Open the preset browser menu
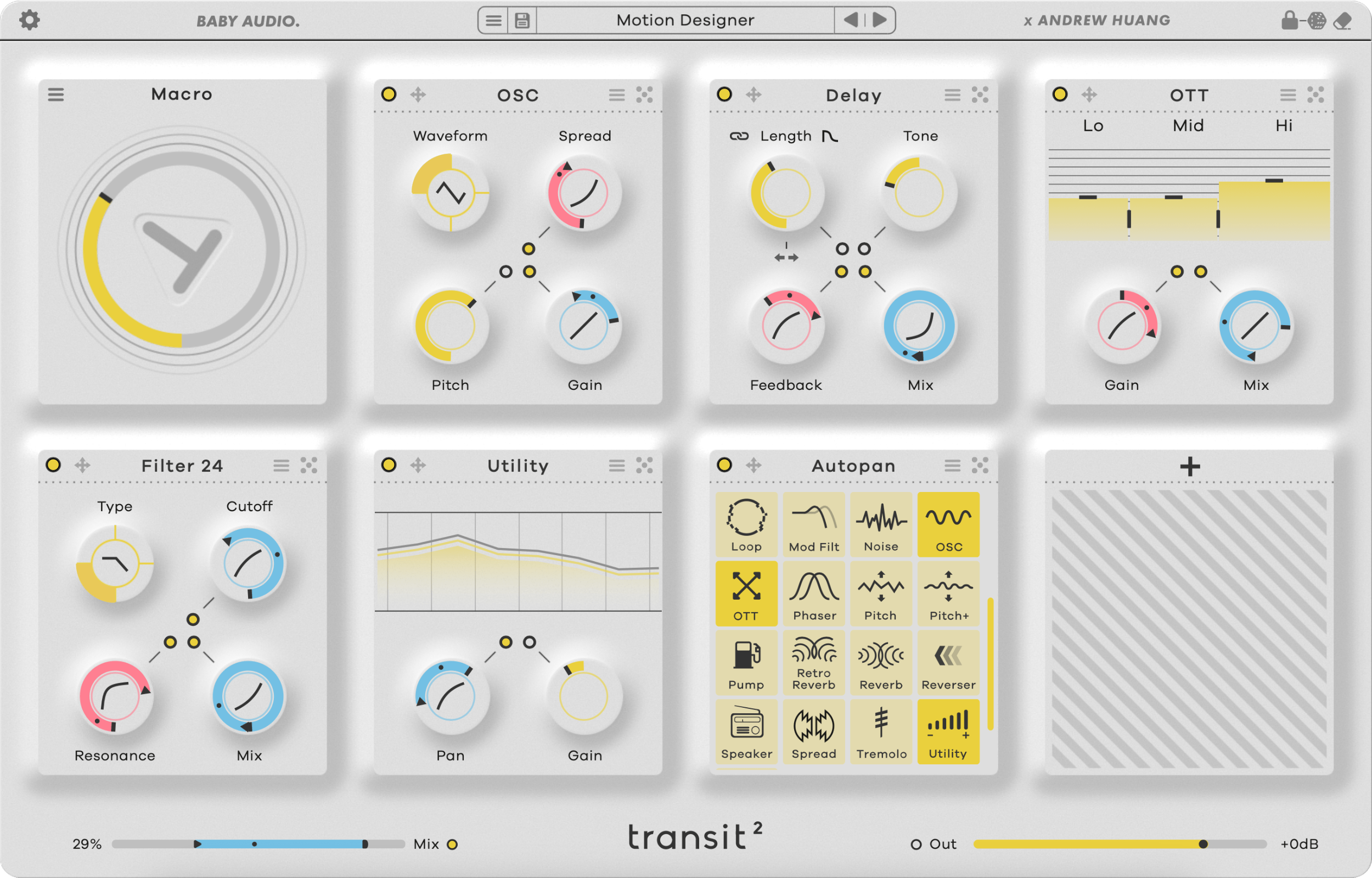The height and width of the screenshot is (878, 1372). [x=493, y=19]
